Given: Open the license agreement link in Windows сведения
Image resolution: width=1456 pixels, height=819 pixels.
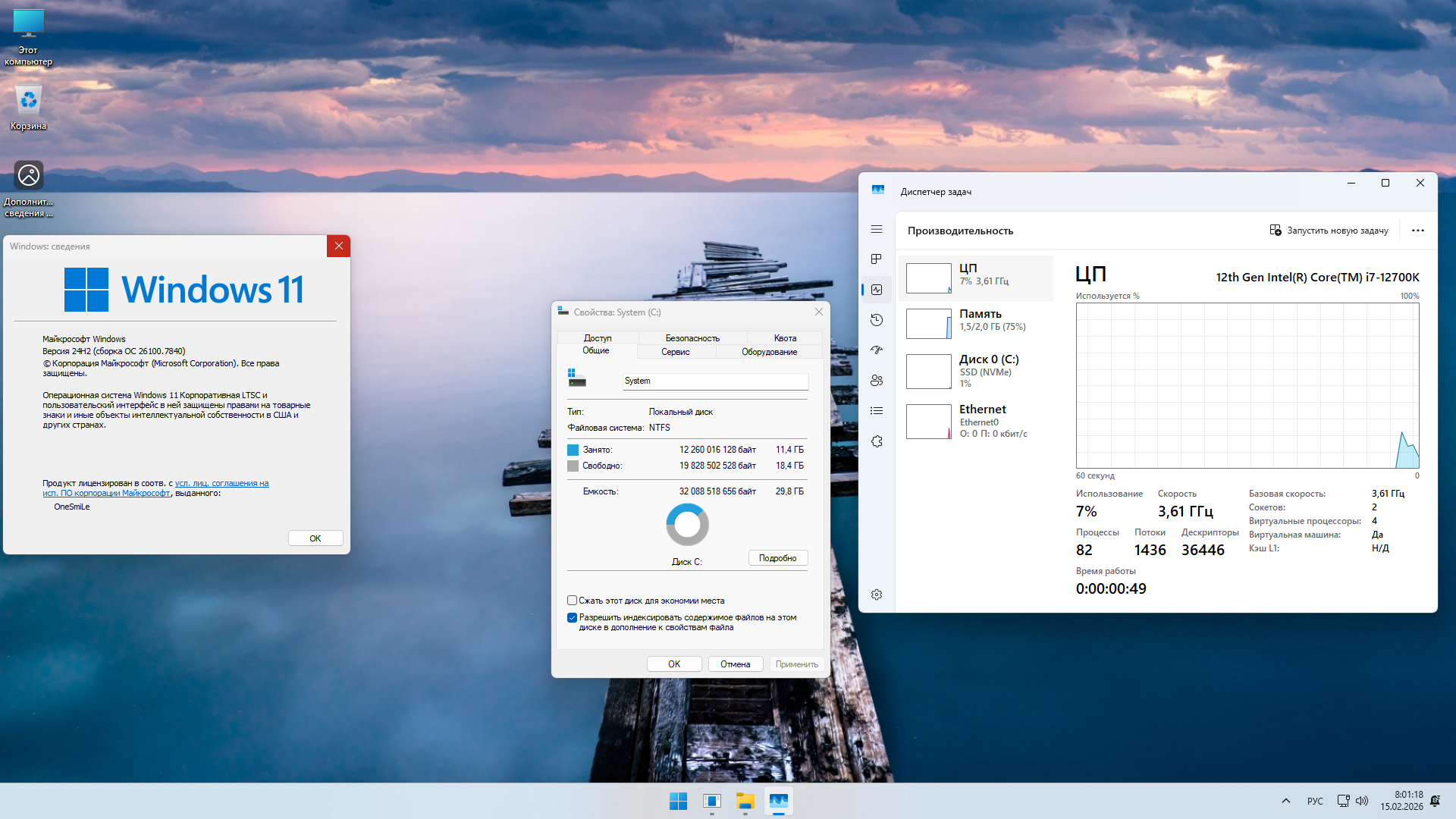Looking at the screenshot, I should pyautogui.click(x=221, y=483).
